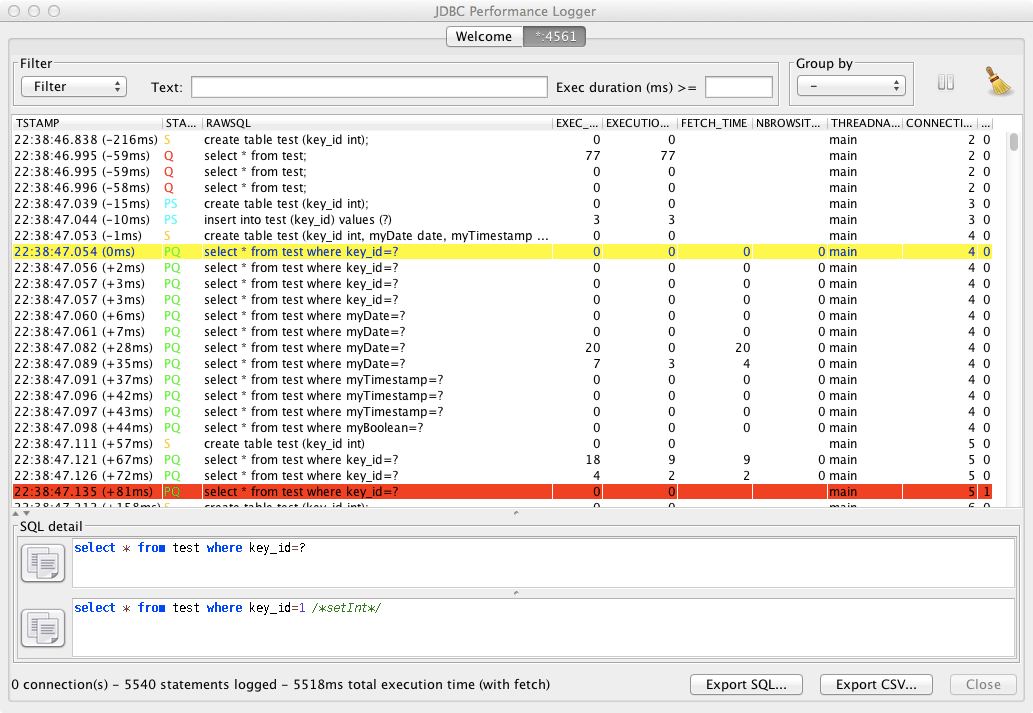The width and height of the screenshot is (1033, 713).
Task: Click the pause logging icon
Action: (x=945, y=82)
